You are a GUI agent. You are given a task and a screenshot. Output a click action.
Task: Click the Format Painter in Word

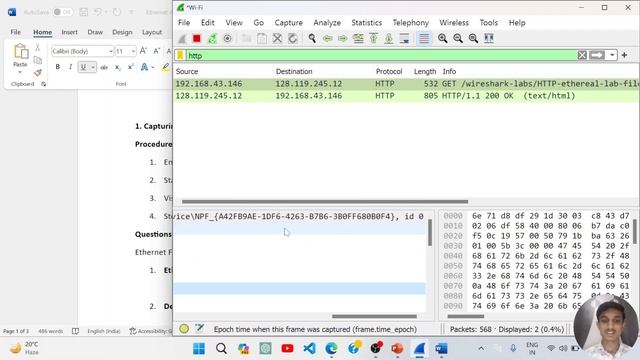pos(38,73)
